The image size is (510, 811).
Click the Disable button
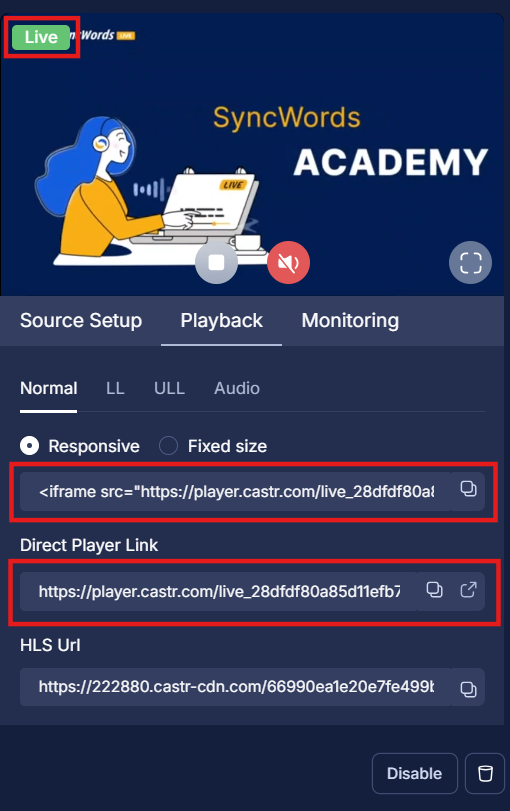pyautogui.click(x=415, y=774)
